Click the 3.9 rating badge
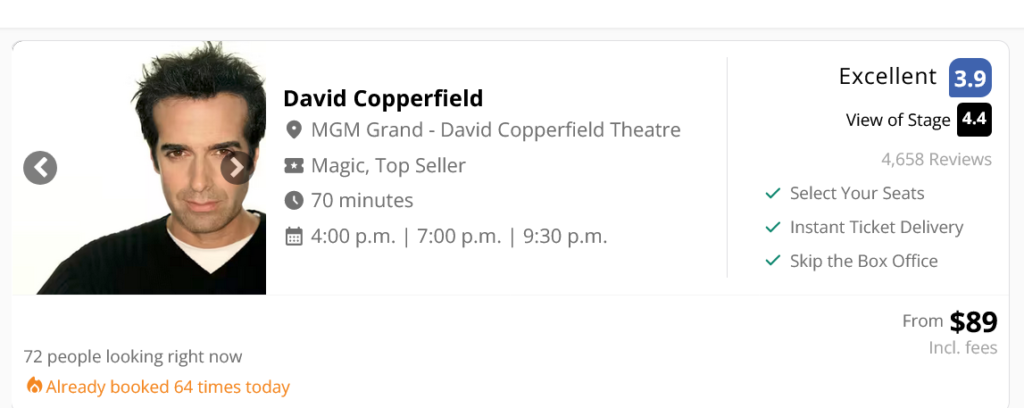 coord(970,77)
